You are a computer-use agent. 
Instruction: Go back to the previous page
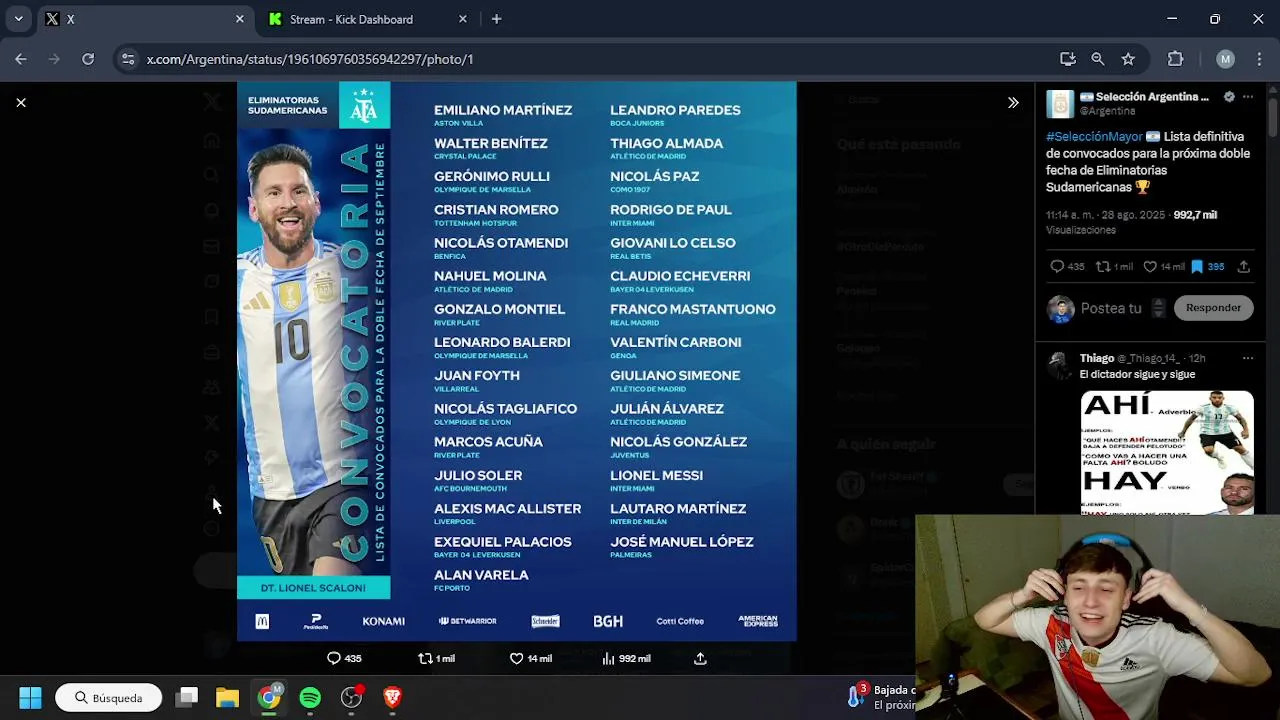[x=21, y=59]
